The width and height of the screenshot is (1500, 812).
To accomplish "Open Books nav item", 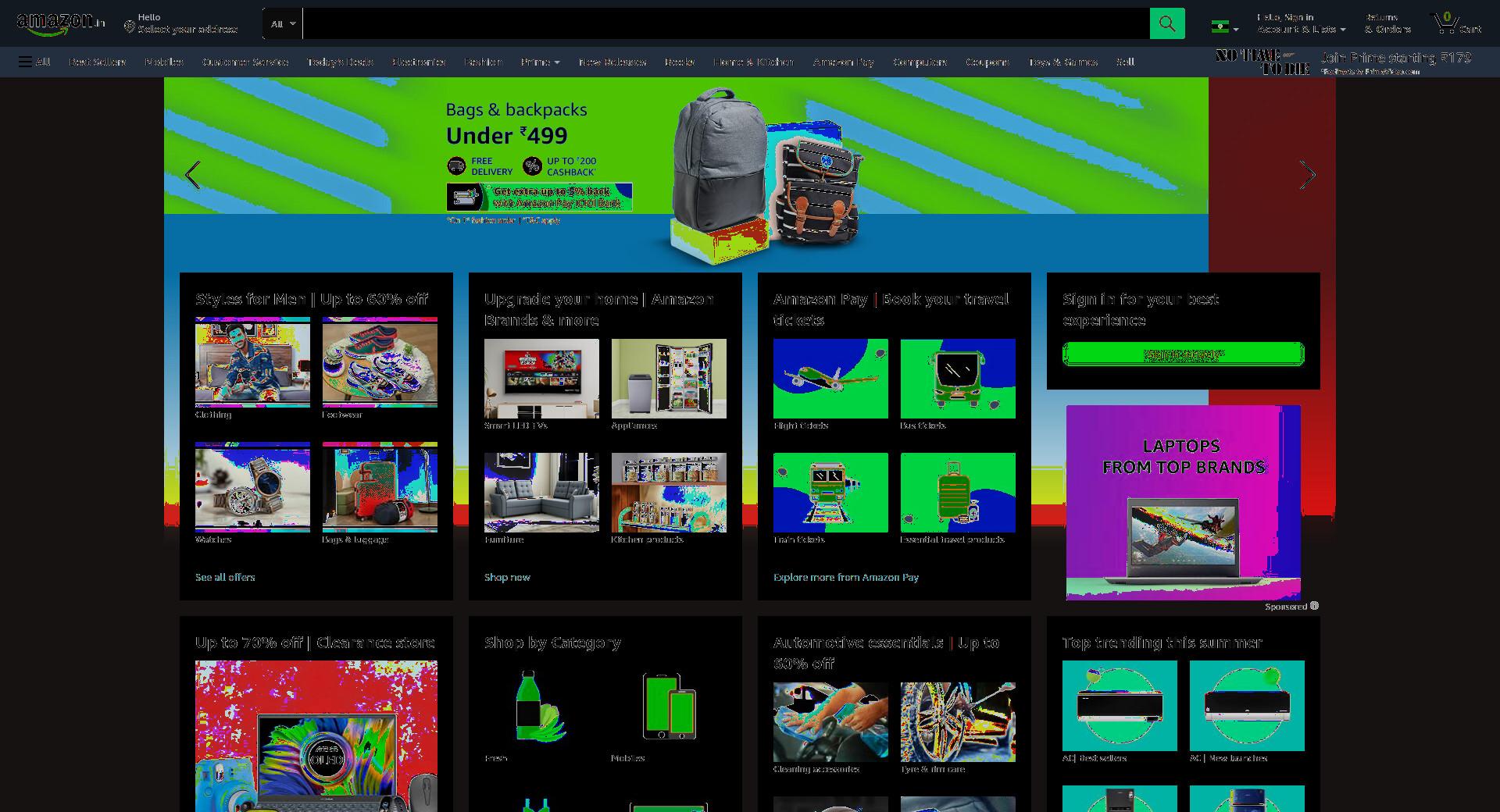I will [x=679, y=62].
